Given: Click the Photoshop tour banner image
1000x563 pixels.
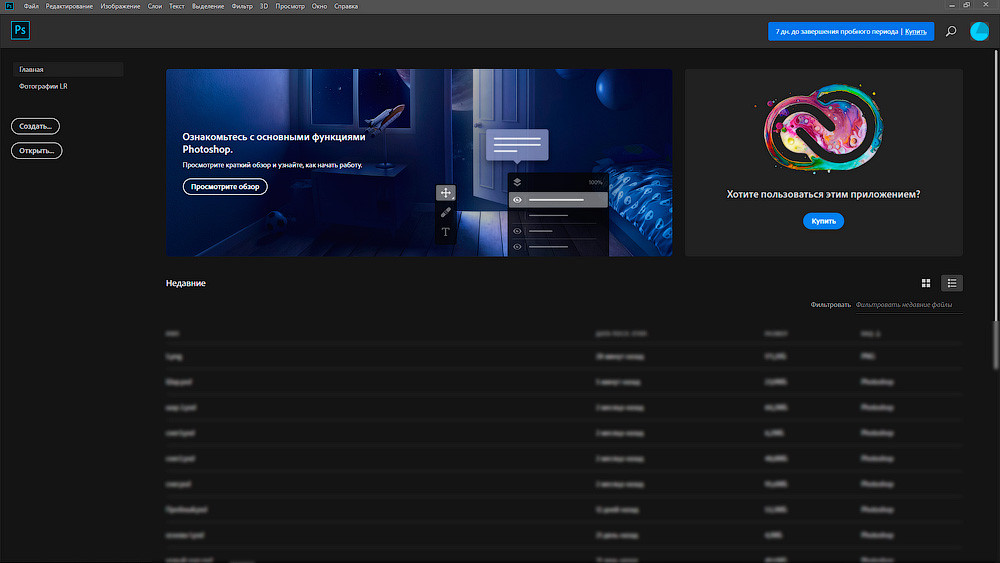Looking at the screenshot, I should 419,163.
